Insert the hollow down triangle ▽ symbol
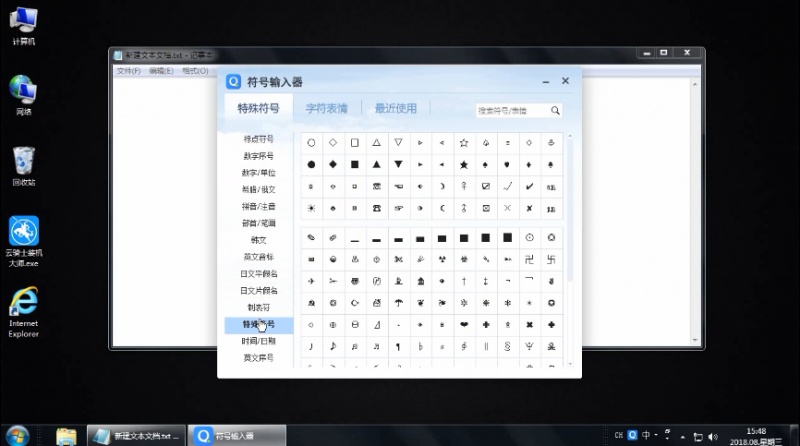Screen dimensions: 800x446 (x=398, y=143)
